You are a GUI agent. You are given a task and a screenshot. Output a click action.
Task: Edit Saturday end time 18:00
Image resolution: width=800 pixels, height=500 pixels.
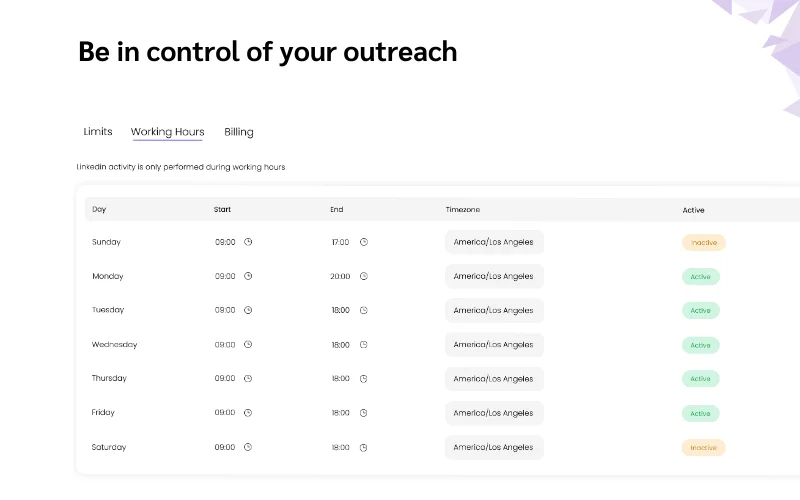(340, 447)
